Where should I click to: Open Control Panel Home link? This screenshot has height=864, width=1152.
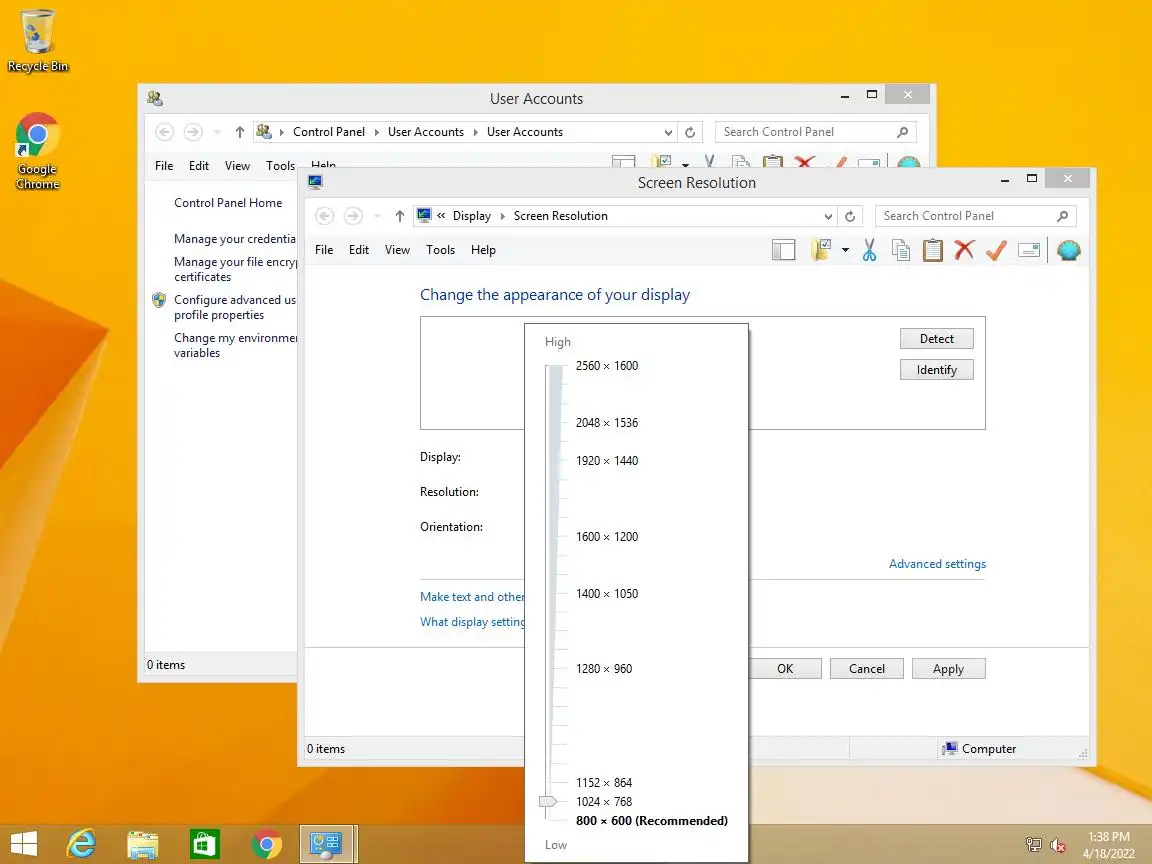pos(228,203)
